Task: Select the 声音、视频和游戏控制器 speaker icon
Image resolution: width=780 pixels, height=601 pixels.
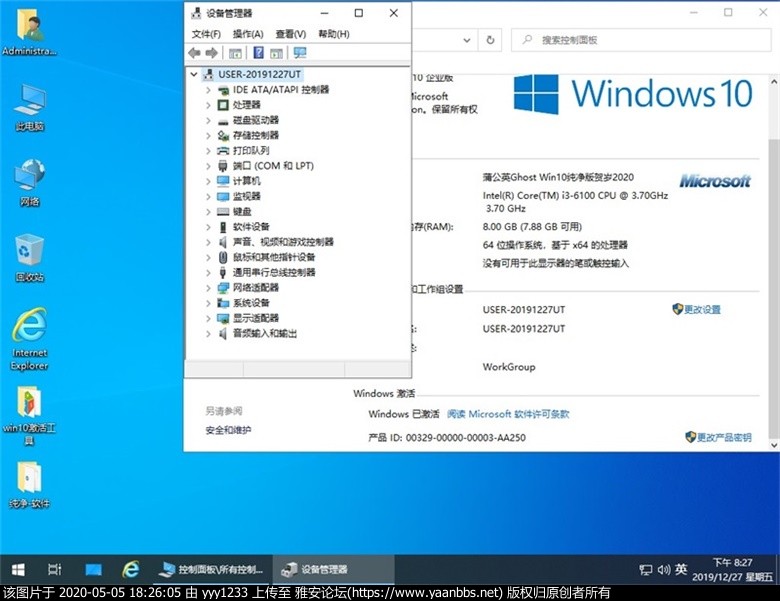Action: pos(223,242)
